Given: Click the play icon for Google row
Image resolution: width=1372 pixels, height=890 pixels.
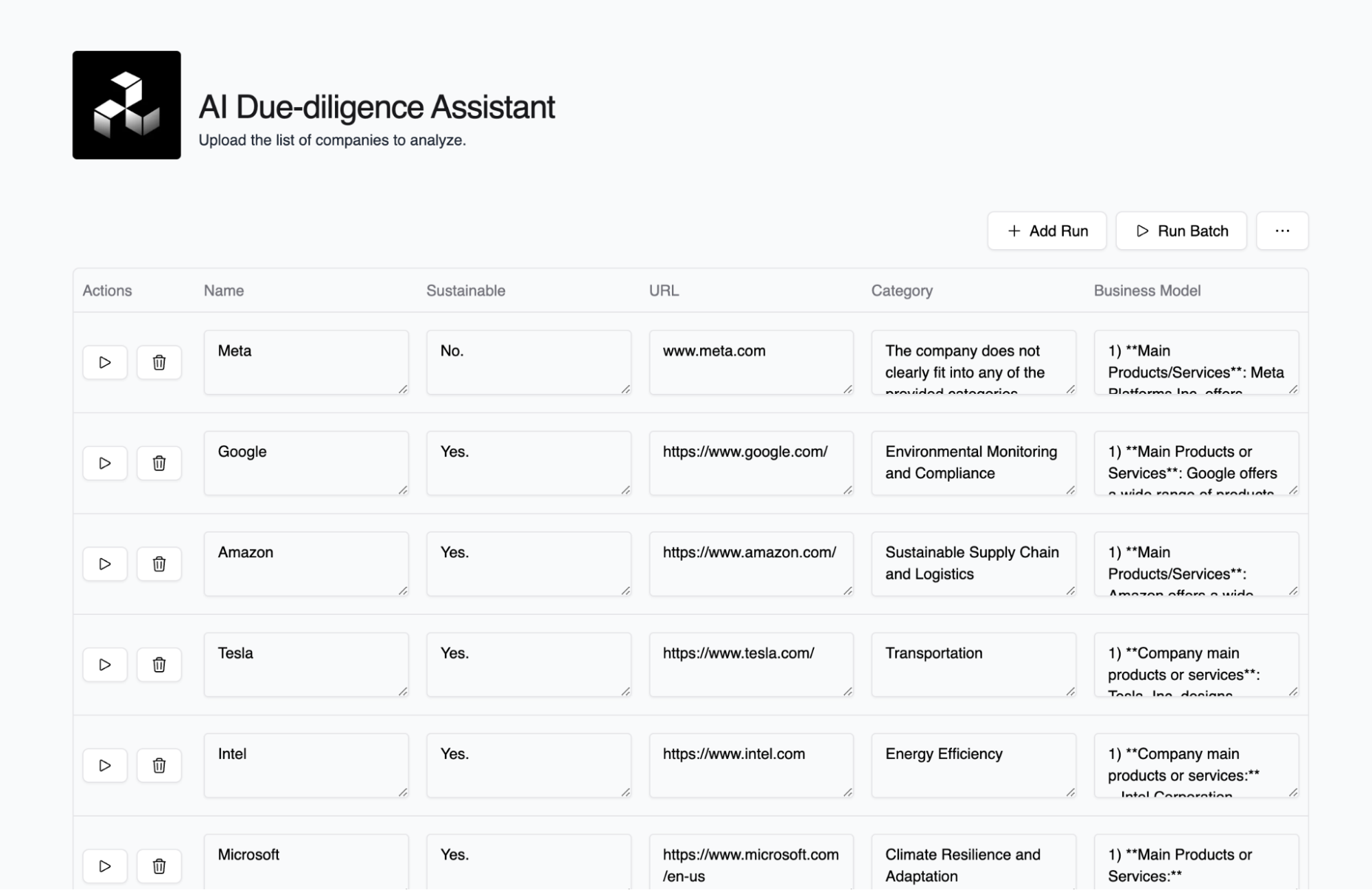Looking at the screenshot, I should coord(104,462).
